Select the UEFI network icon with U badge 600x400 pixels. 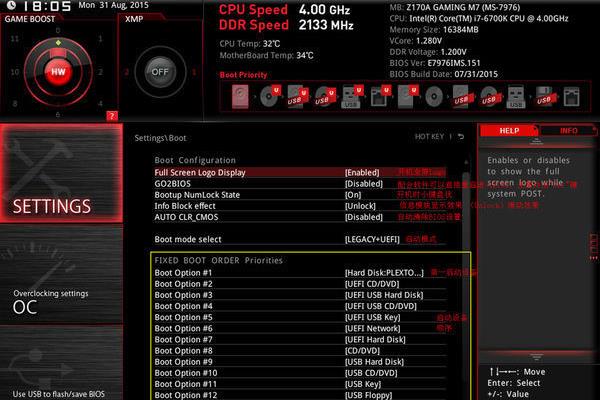click(x=380, y=96)
